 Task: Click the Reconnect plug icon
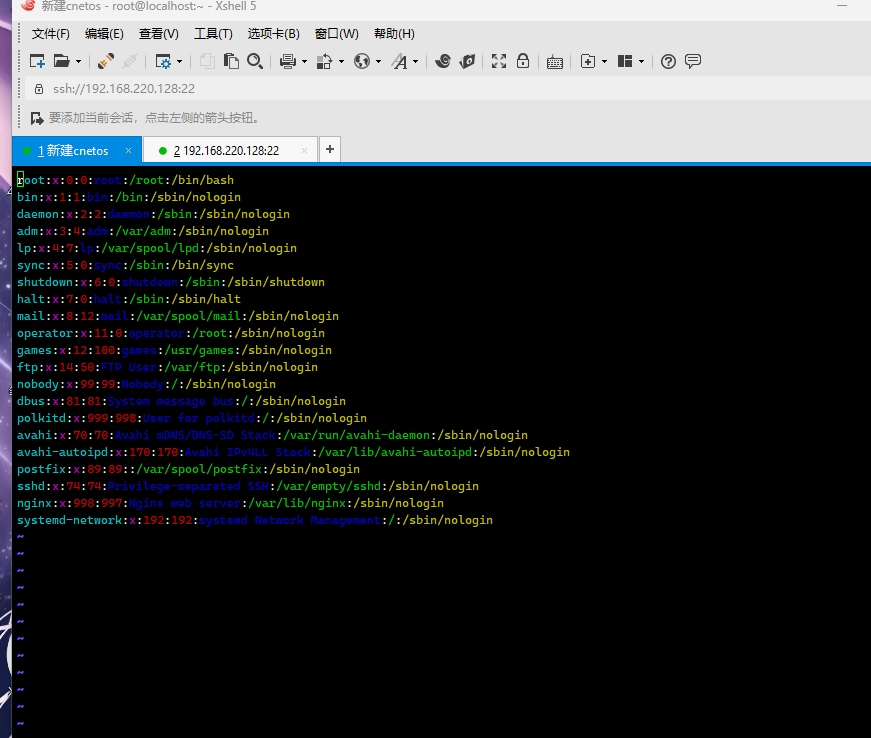coord(106,61)
